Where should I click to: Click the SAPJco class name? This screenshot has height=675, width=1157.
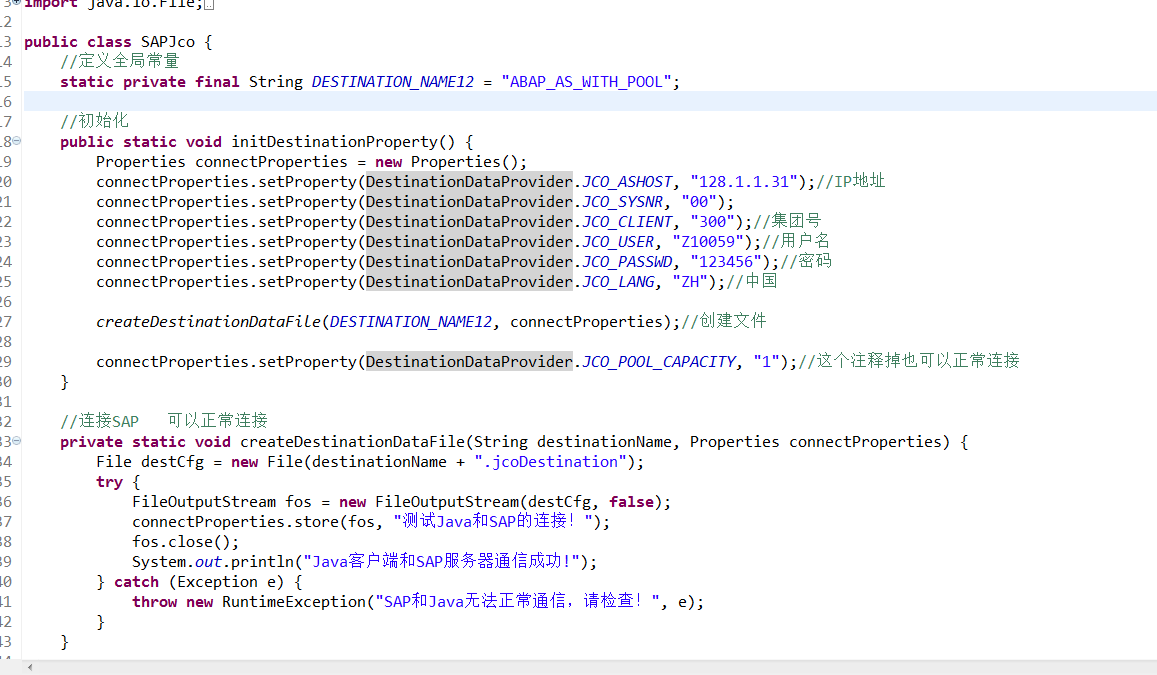pyautogui.click(x=167, y=42)
